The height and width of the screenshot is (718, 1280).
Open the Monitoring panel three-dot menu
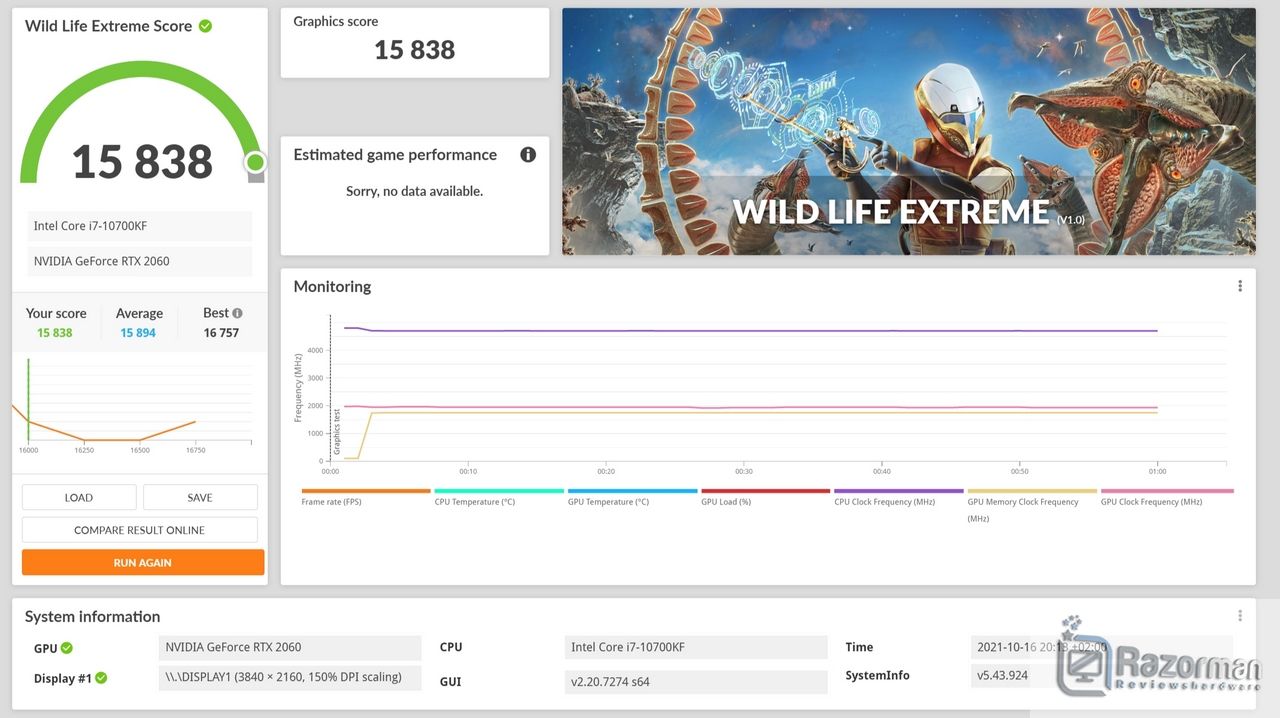[1240, 286]
